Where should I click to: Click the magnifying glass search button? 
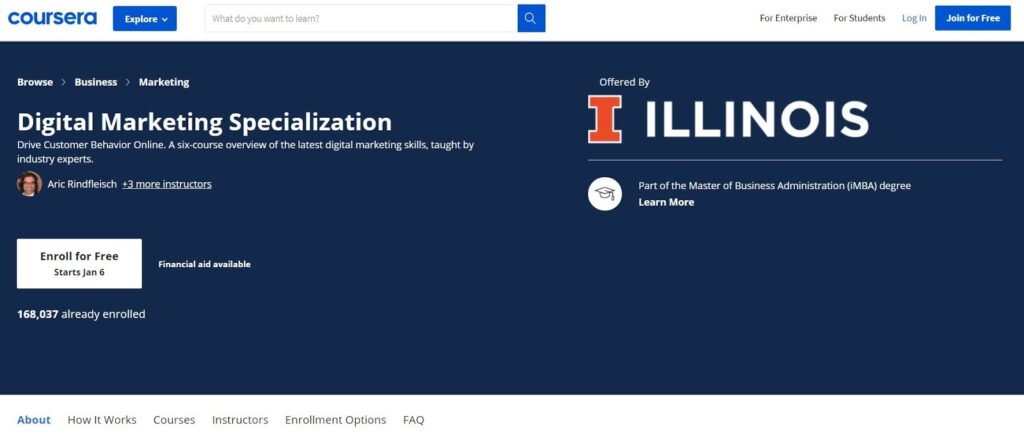tap(532, 18)
